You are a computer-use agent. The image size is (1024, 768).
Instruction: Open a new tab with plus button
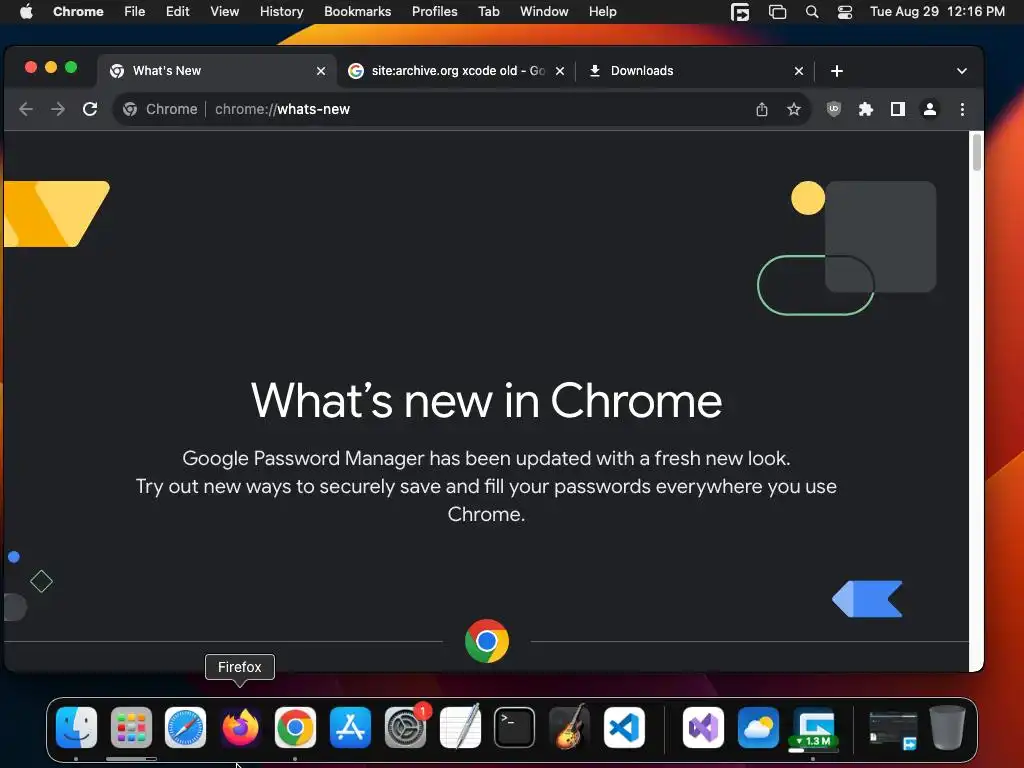837,71
